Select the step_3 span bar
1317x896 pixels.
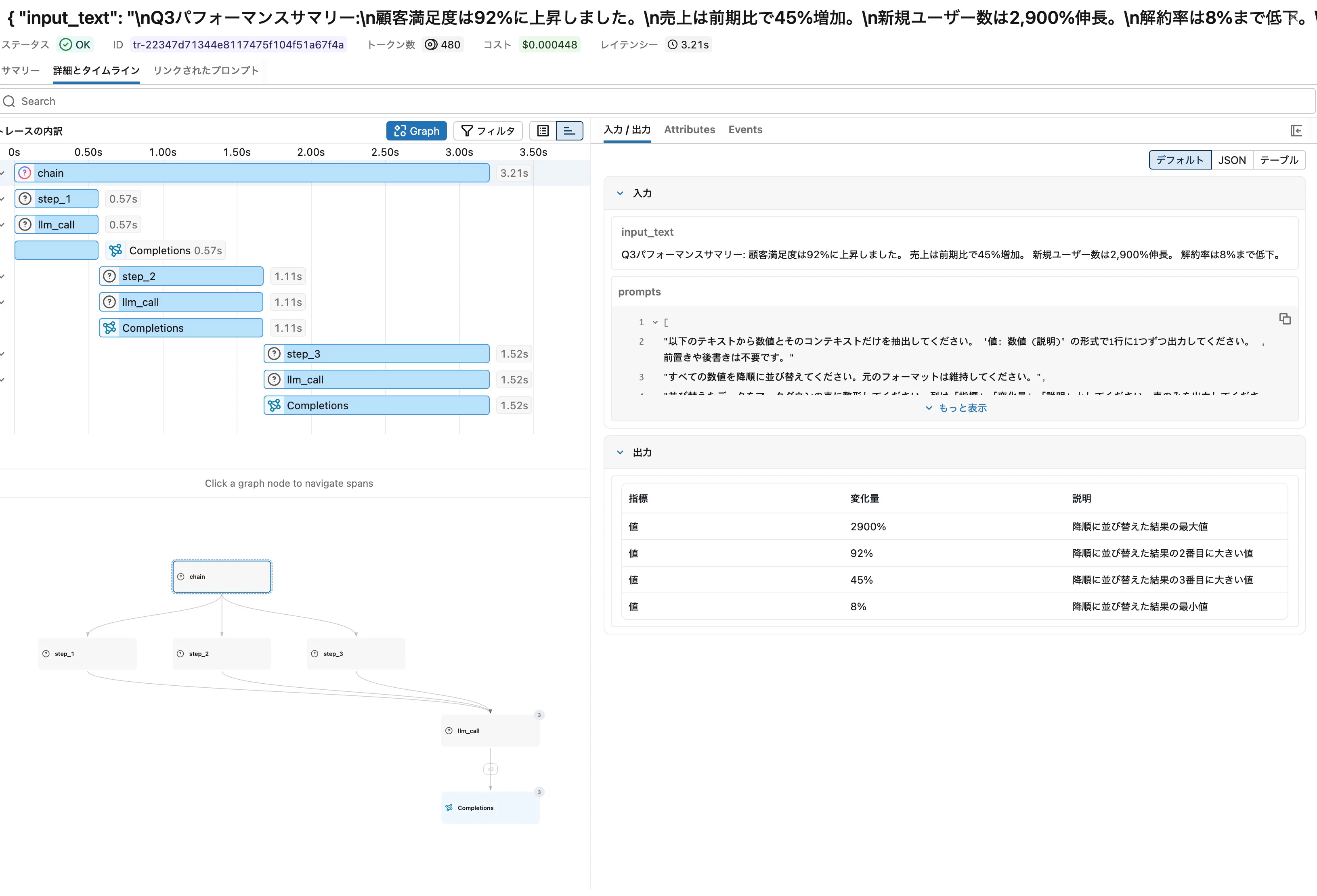click(376, 354)
